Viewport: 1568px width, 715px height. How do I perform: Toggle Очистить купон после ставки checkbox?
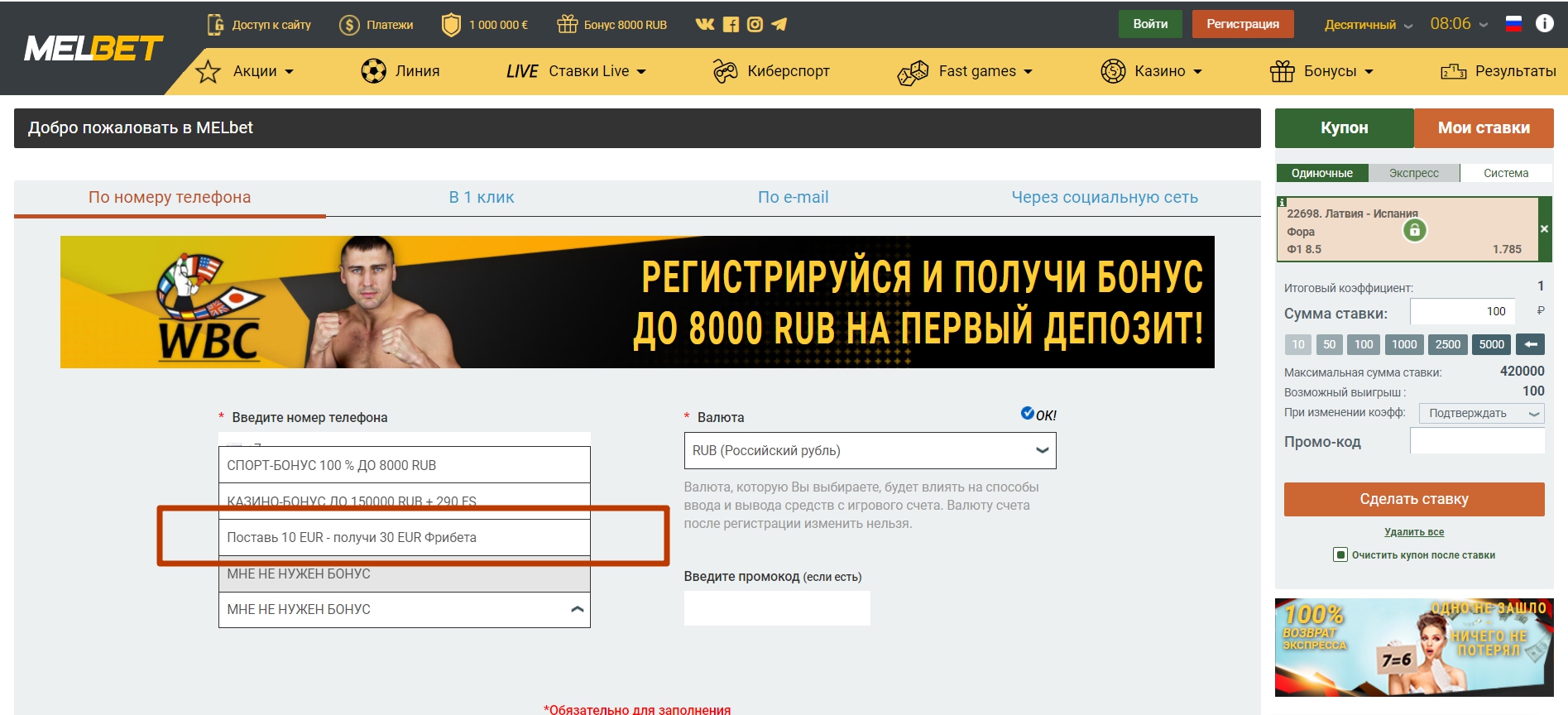click(x=1340, y=554)
